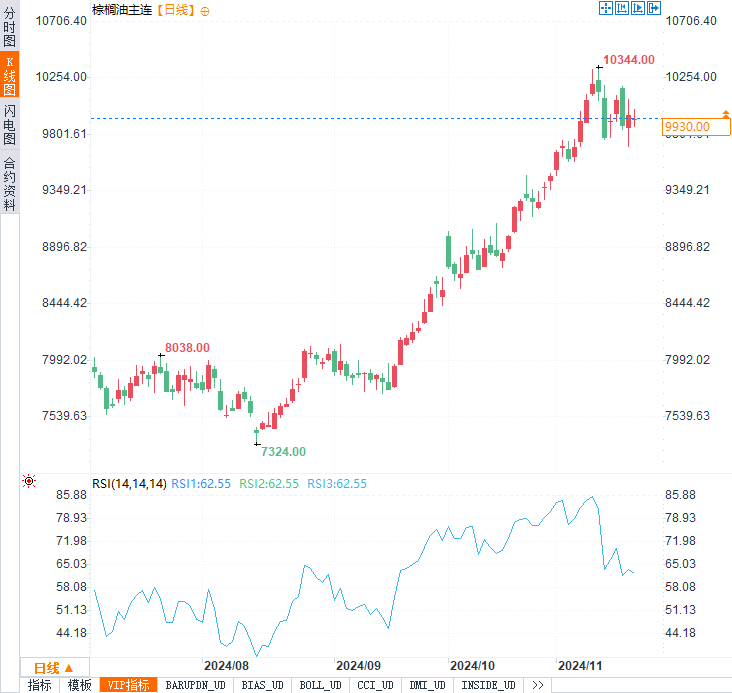Viewport: 732px width, 693px height.
Task: Show more indicators with the >> arrow
Action: click(x=537, y=685)
